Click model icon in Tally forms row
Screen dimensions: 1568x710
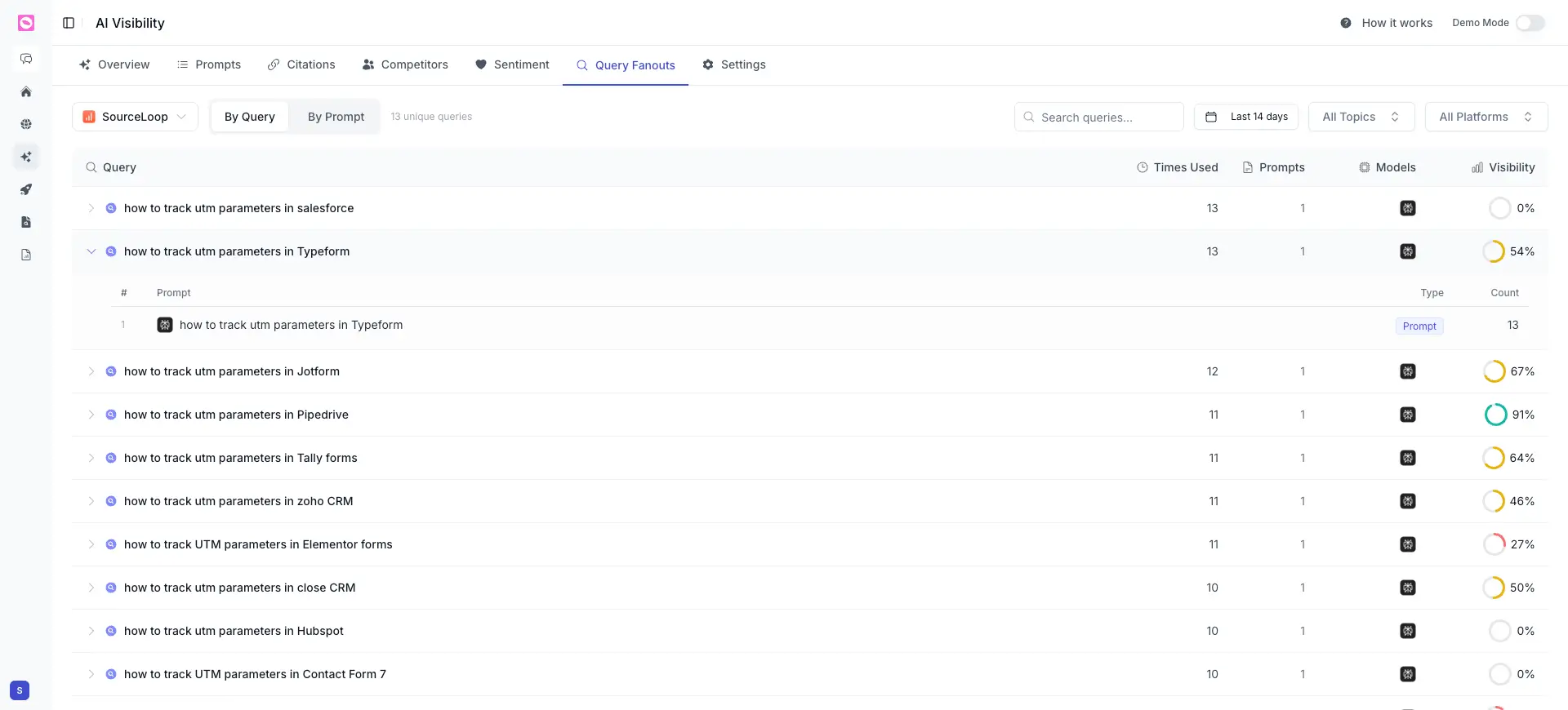[1408, 458]
